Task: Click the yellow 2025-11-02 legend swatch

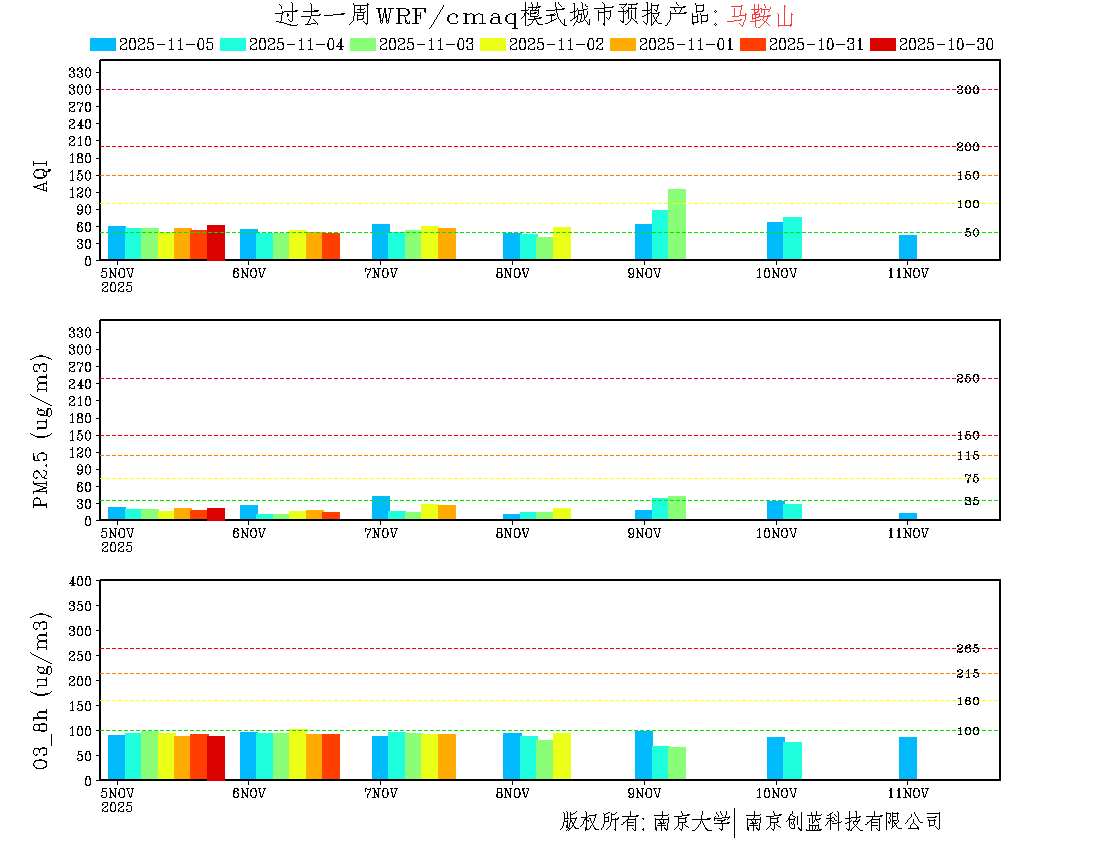Action: pyautogui.click(x=493, y=44)
